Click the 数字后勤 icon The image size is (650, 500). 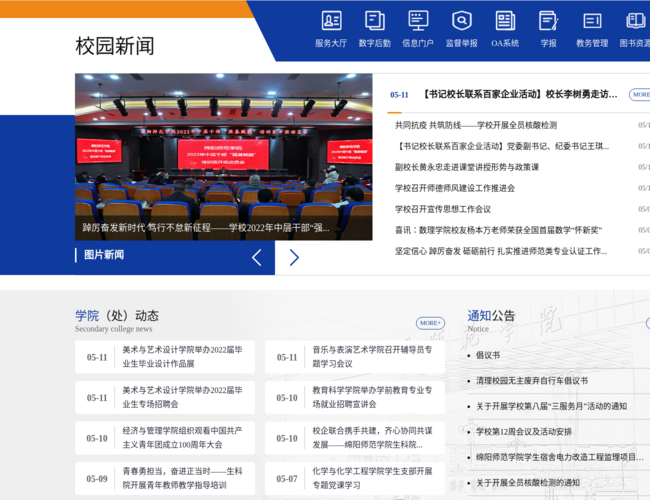[375, 28]
